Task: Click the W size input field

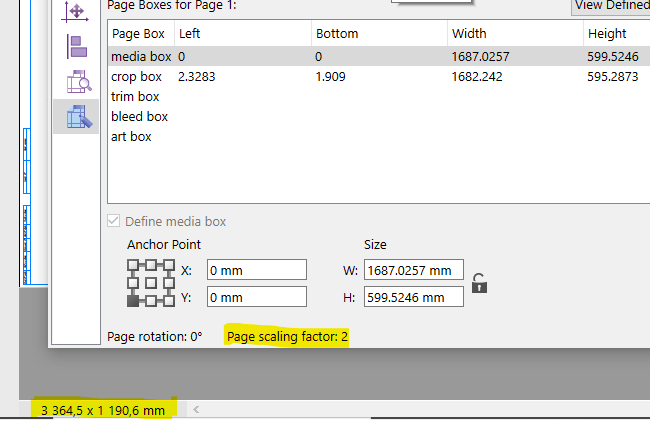Action: pyautogui.click(x=414, y=270)
